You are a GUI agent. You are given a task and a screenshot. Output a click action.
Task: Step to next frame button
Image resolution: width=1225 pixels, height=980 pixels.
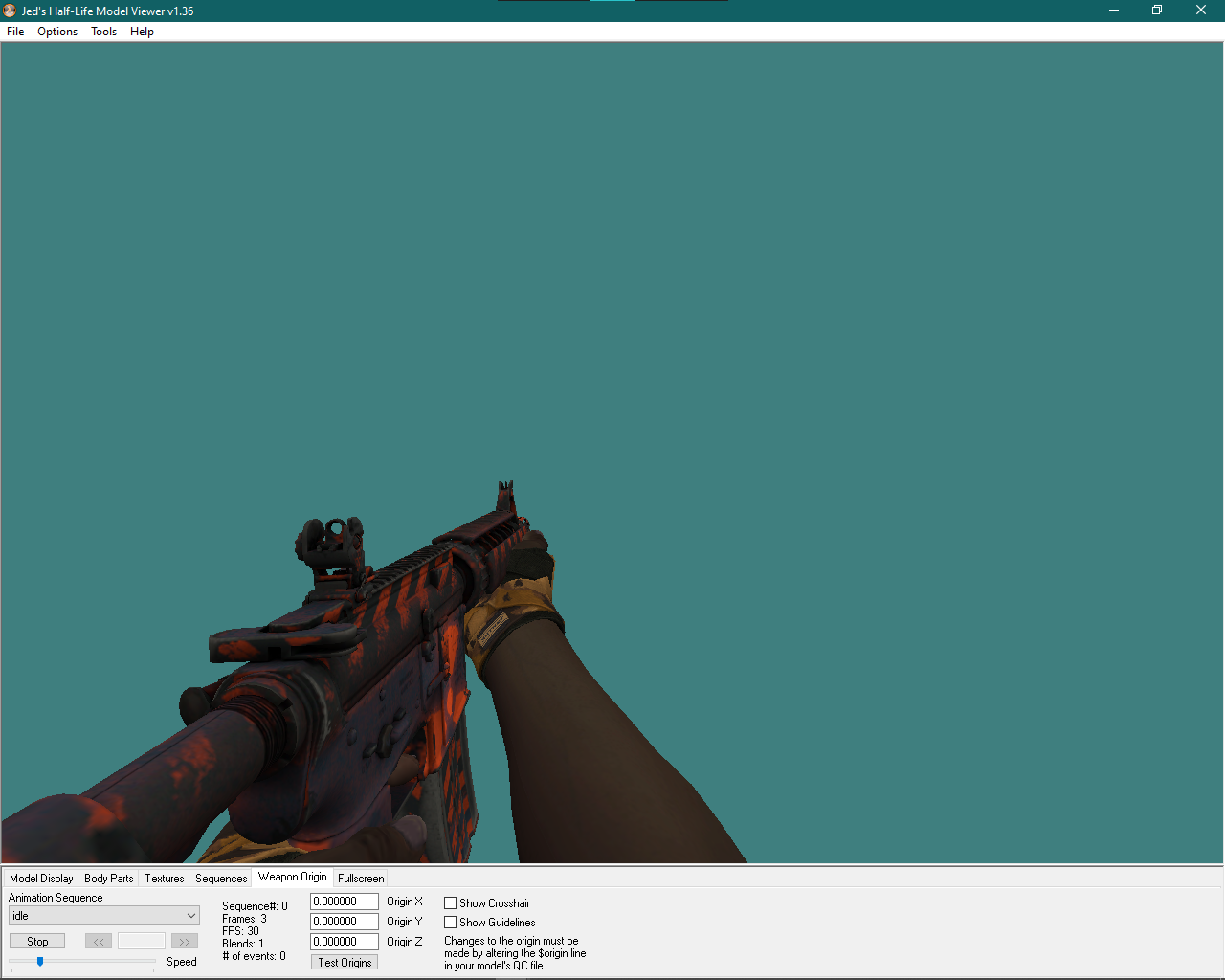coord(185,942)
